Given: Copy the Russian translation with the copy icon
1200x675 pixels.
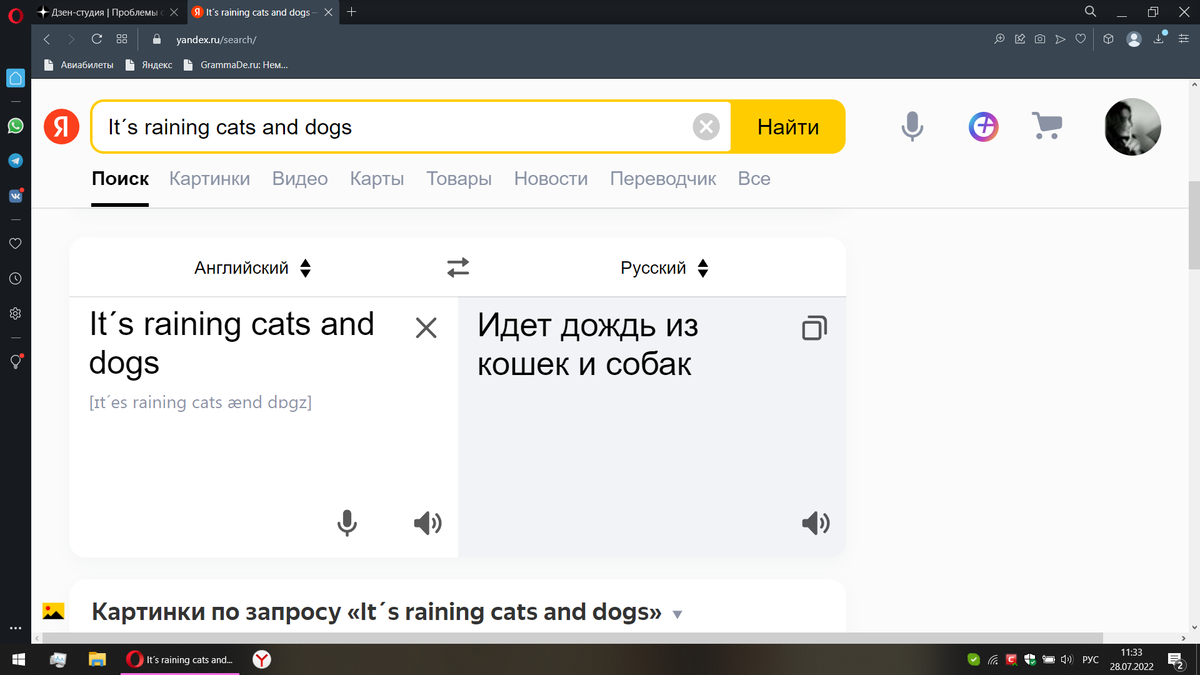Looking at the screenshot, I should [816, 327].
